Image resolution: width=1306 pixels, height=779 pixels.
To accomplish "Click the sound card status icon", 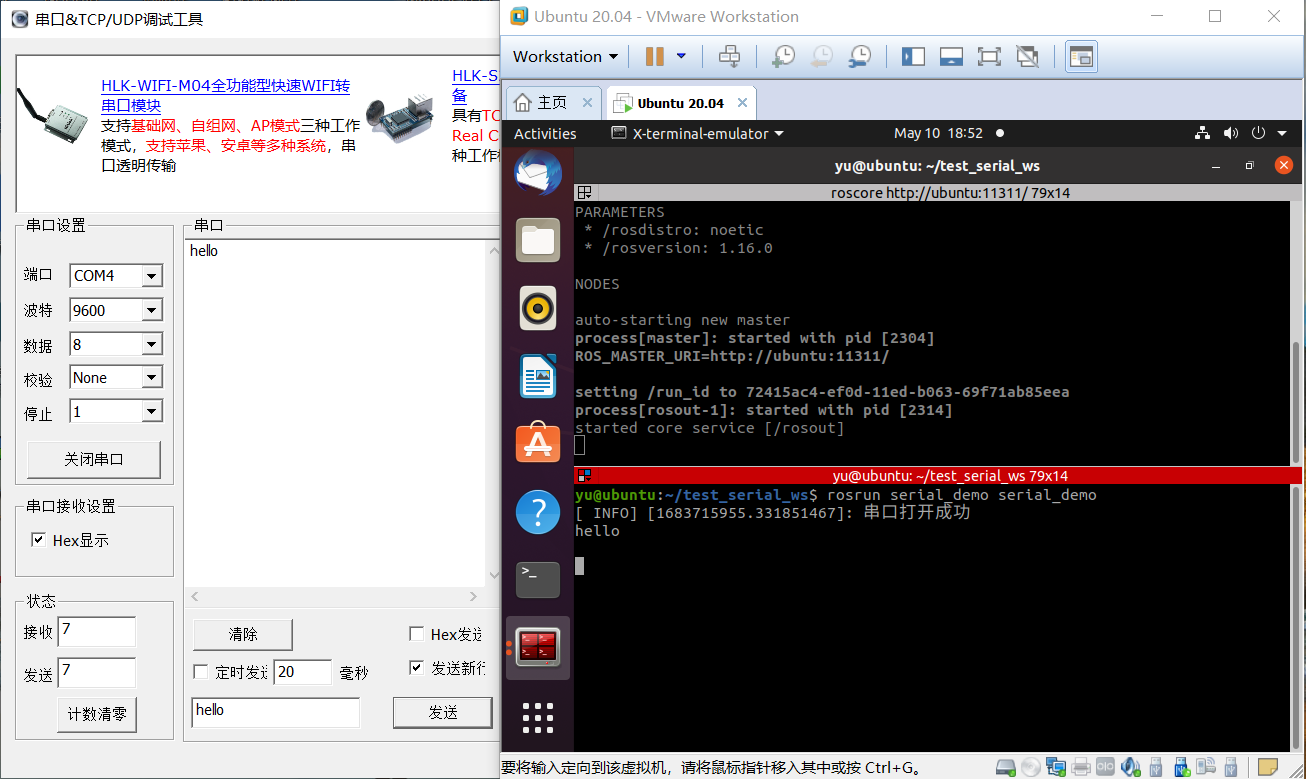I will (x=1130, y=767).
